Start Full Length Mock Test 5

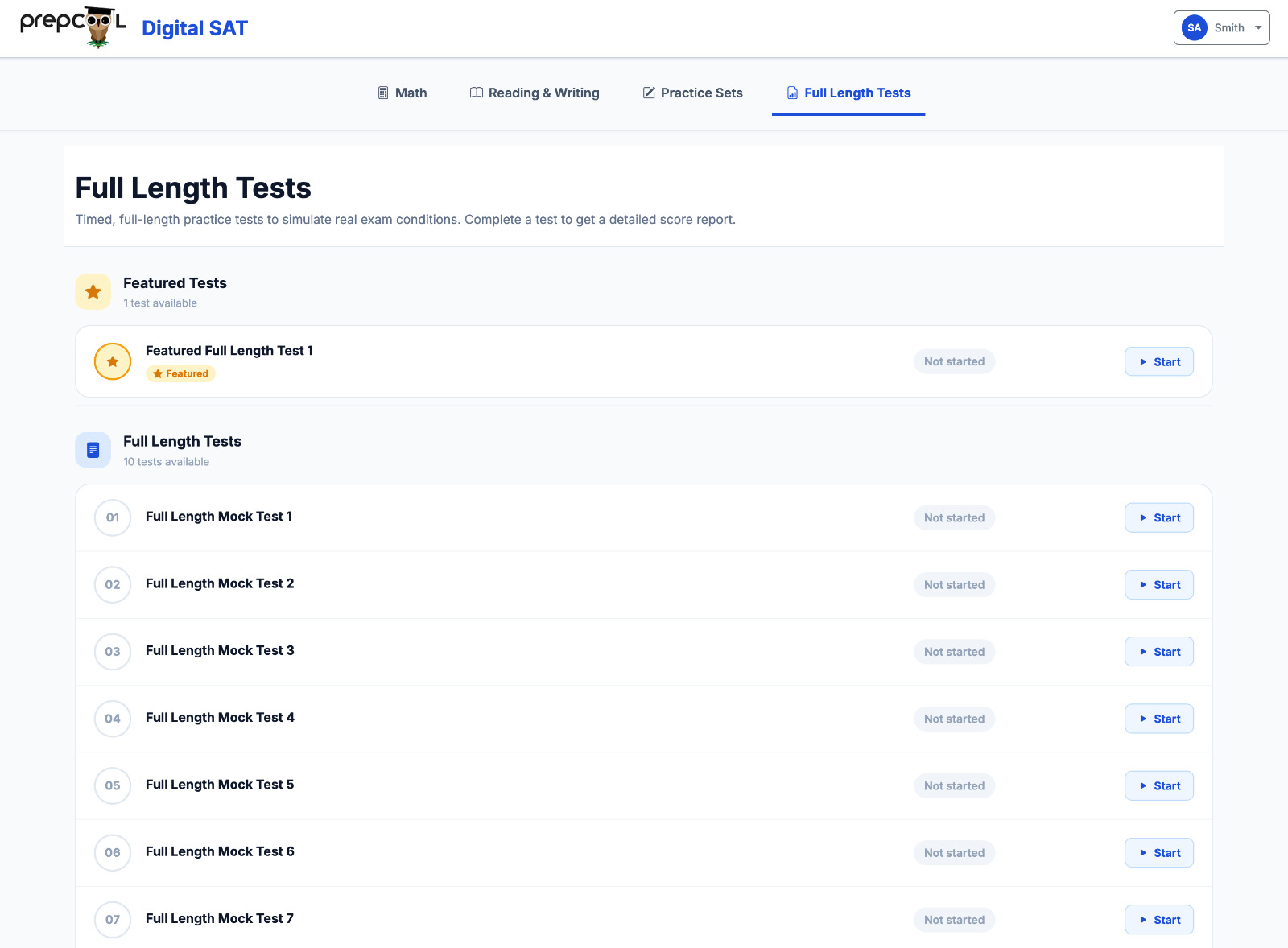(x=1159, y=785)
